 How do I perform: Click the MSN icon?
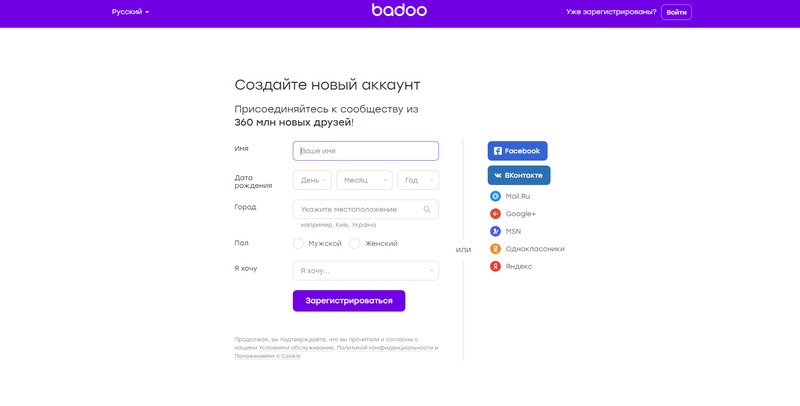(495, 231)
